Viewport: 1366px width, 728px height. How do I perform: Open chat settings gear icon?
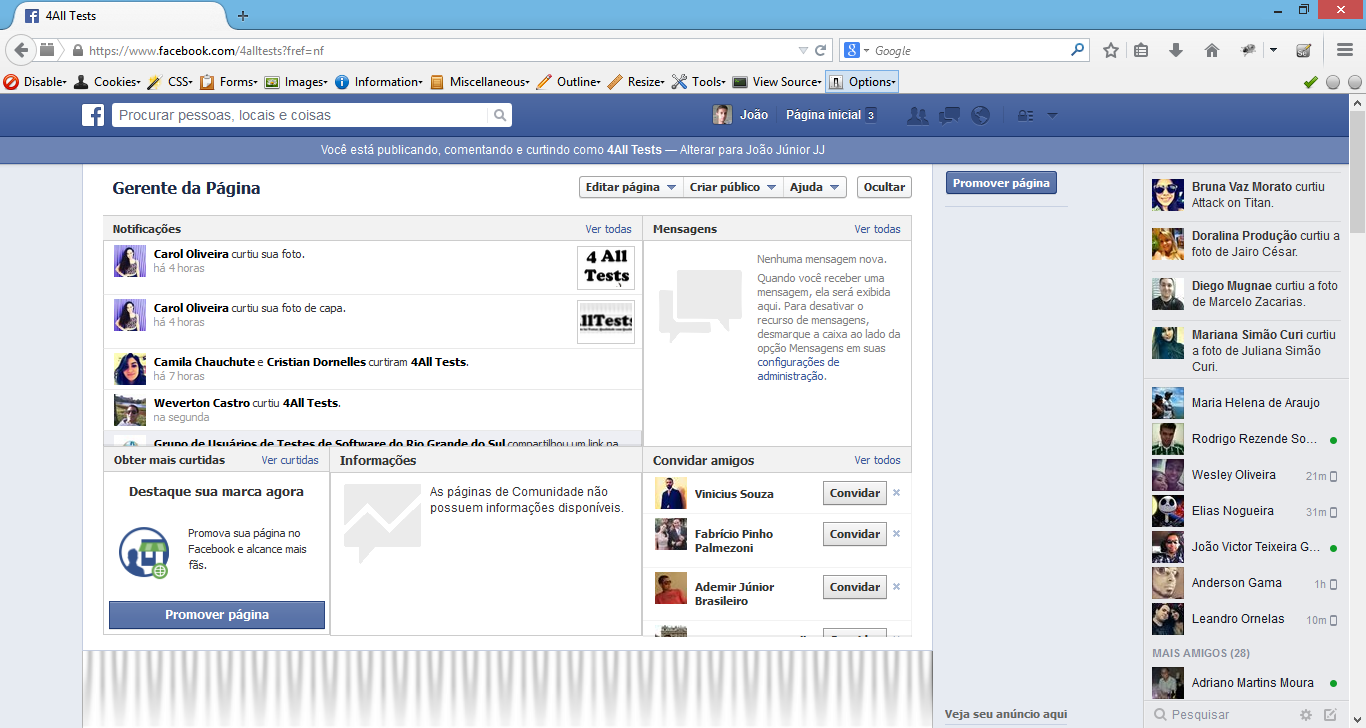coord(1305,715)
